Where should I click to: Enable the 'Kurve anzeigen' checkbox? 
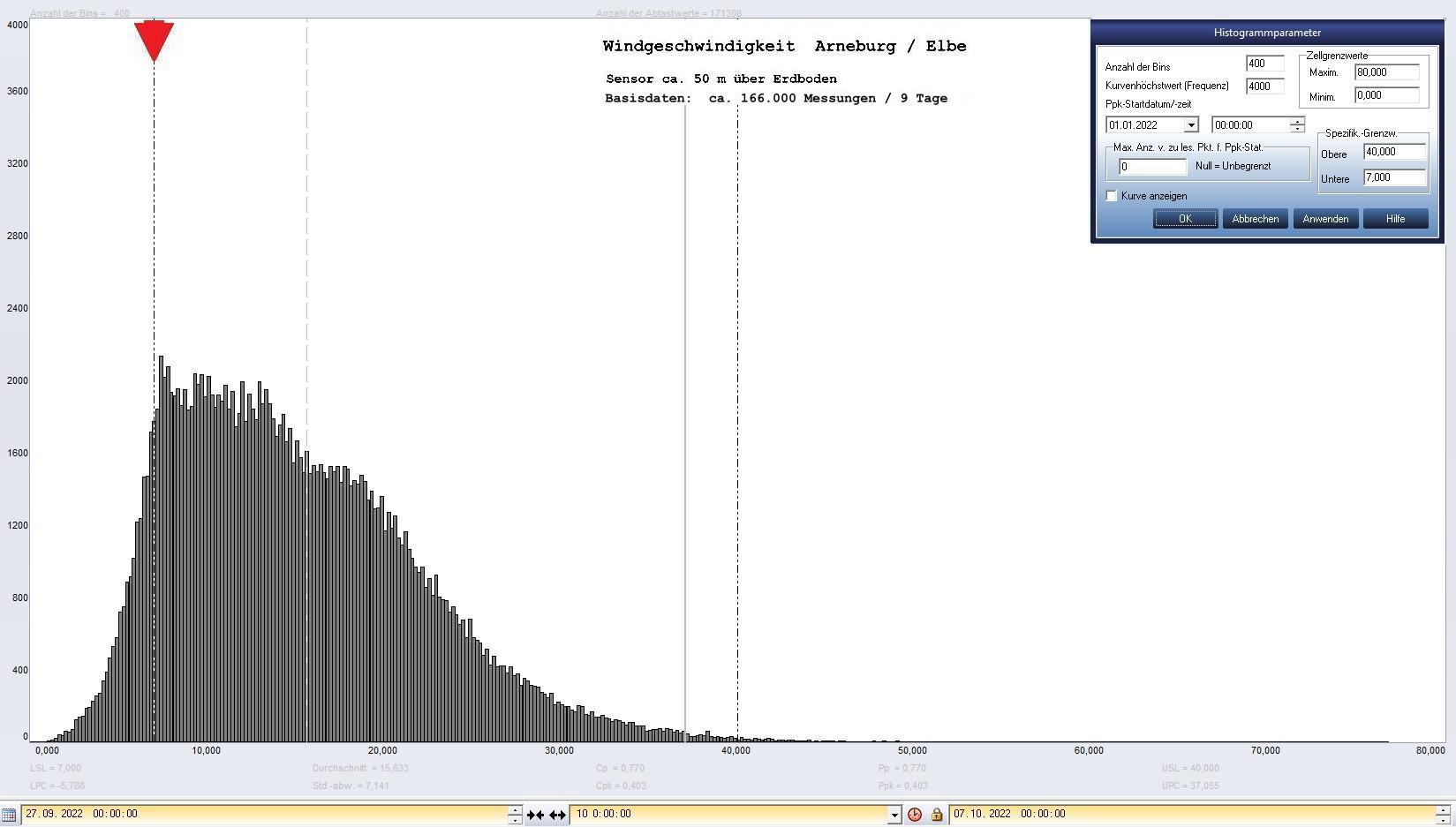click(x=1112, y=196)
